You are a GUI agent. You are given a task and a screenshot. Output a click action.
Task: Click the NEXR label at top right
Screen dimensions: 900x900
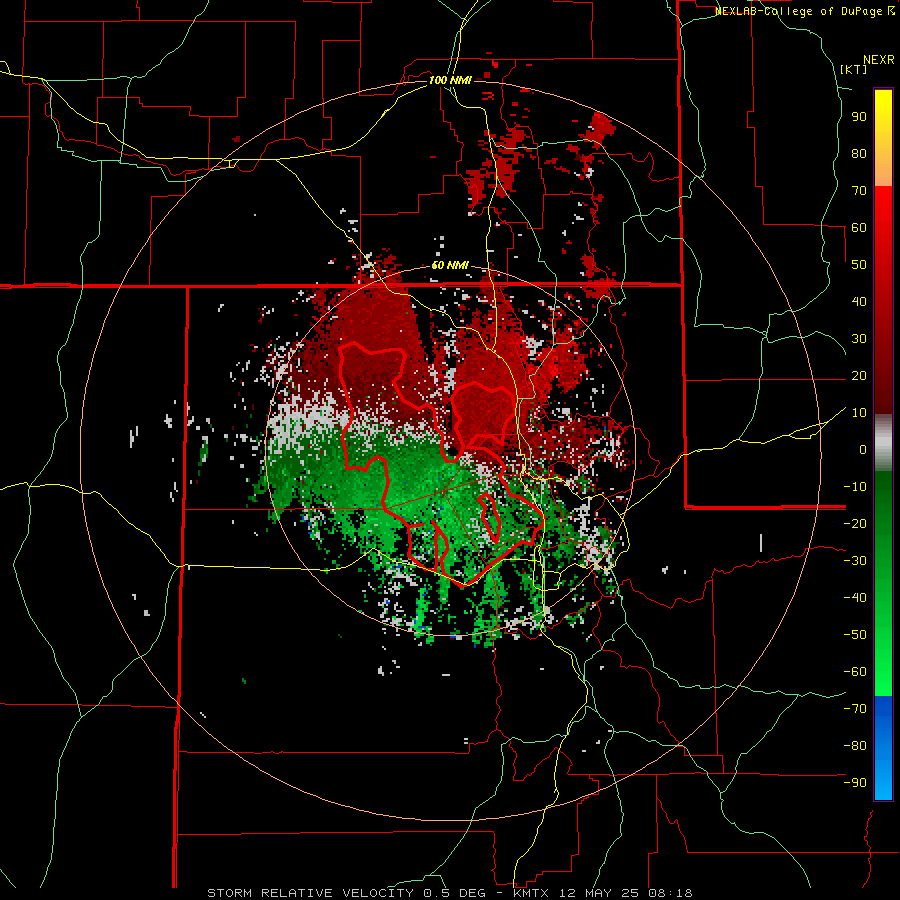pos(879,60)
